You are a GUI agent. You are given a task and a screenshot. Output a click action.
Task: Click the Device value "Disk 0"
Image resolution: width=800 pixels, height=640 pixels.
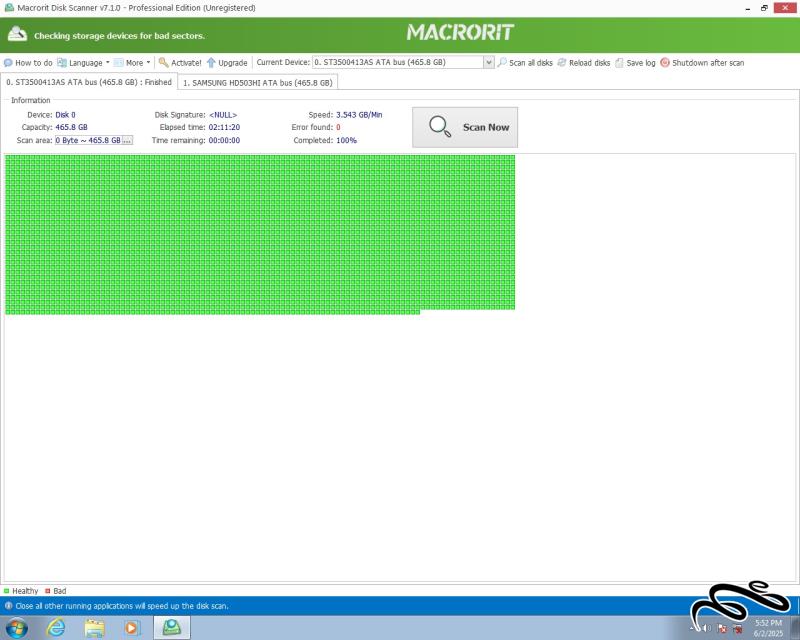(65, 115)
